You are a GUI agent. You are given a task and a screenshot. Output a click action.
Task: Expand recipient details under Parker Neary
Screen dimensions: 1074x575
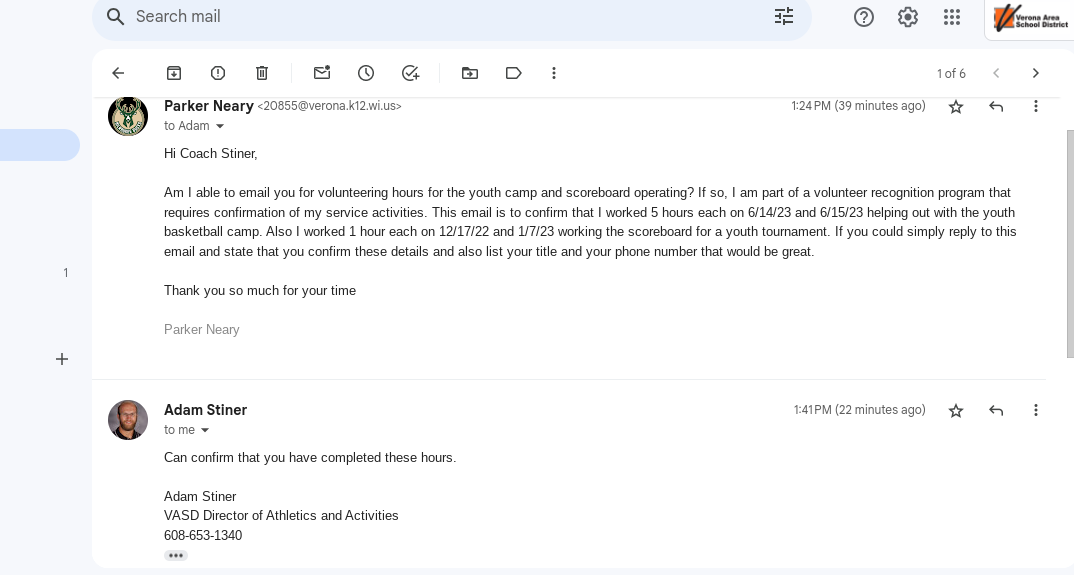pyautogui.click(x=220, y=127)
